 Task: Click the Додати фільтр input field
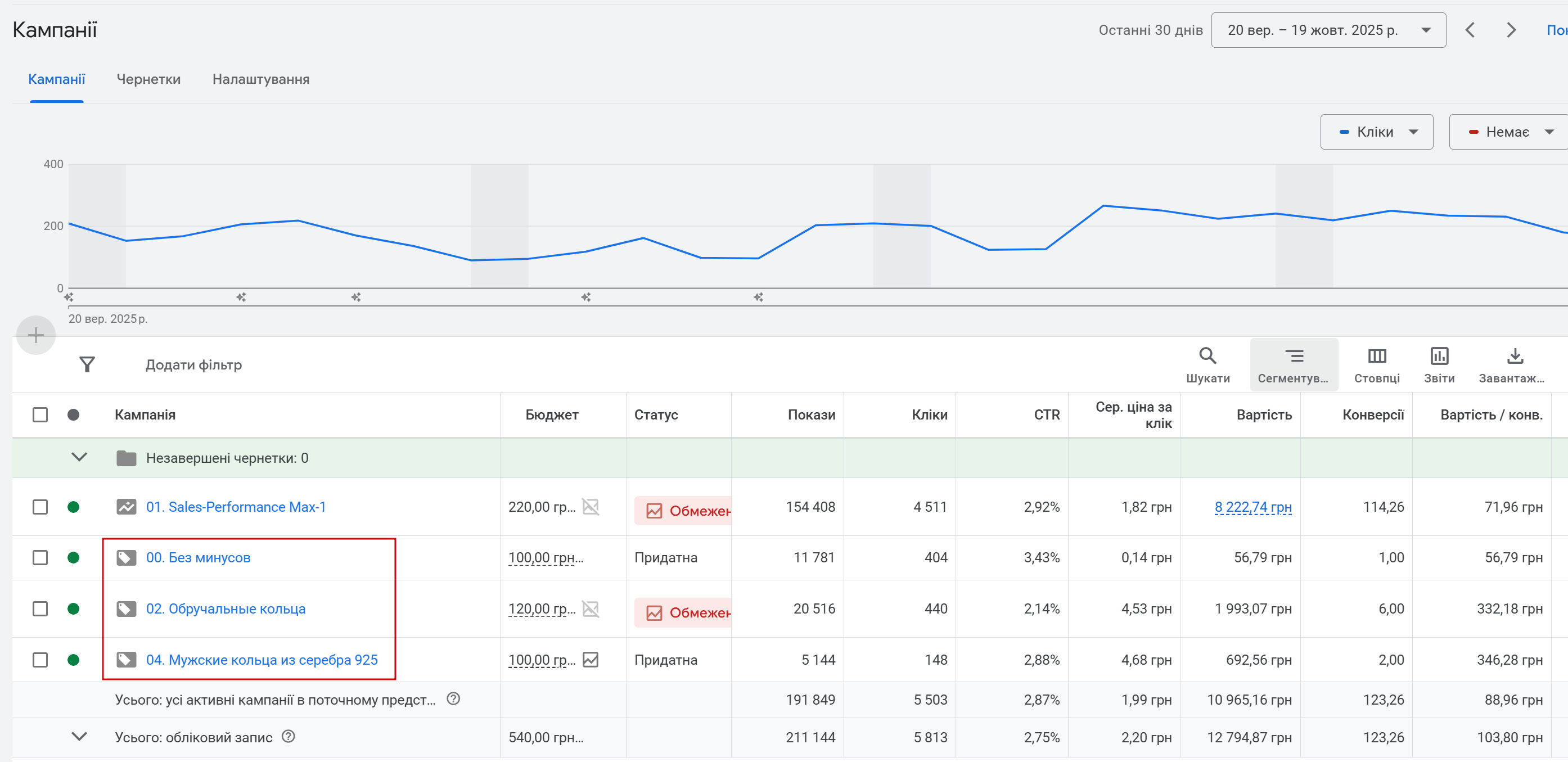pos(193,364)
